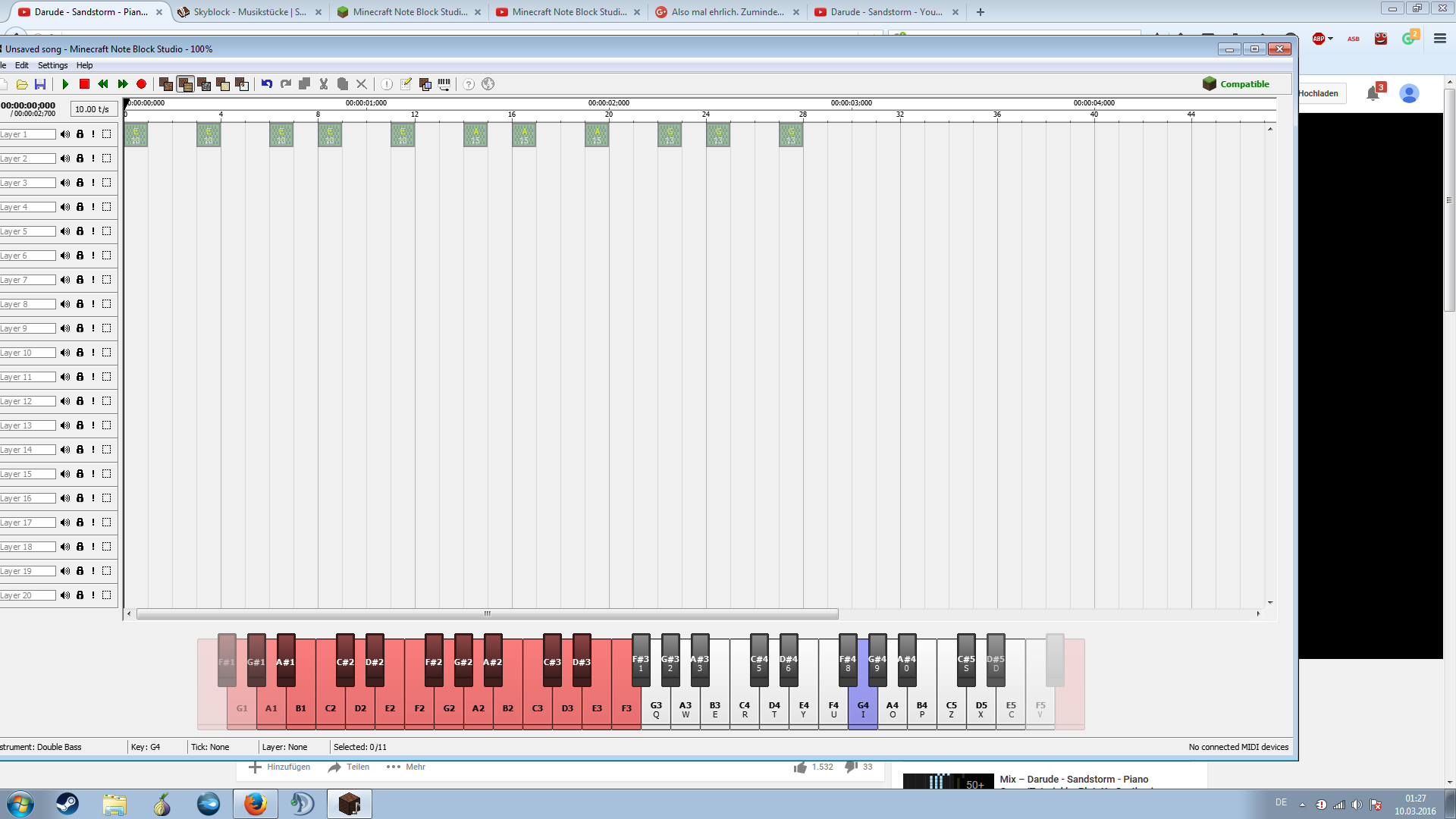Click the timeline's vertical scroll down arrow
Screen dimensions: 1456x819
(x=1270, y=603)
